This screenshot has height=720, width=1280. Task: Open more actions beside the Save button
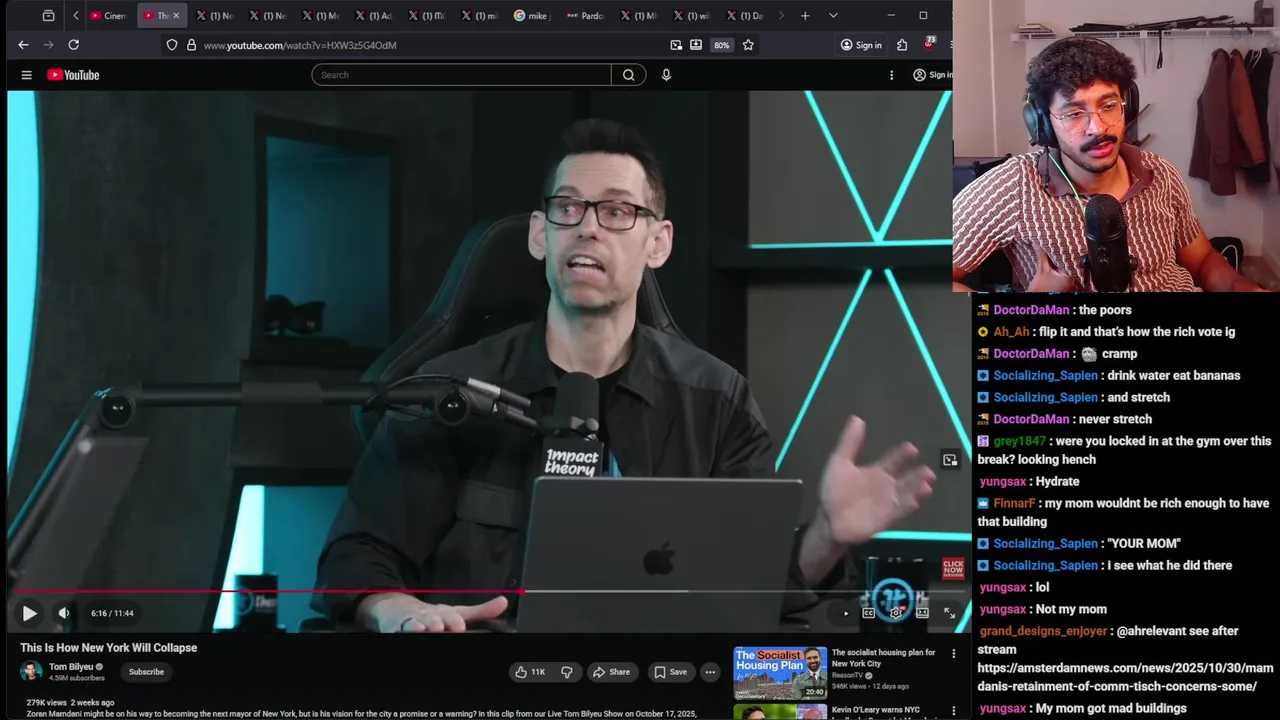710,672
